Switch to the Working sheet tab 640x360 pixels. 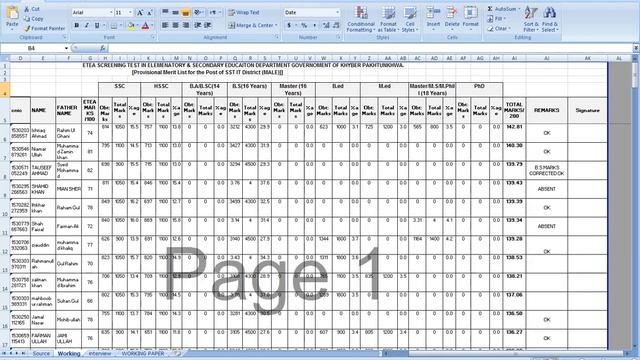[x=69, y=353]
